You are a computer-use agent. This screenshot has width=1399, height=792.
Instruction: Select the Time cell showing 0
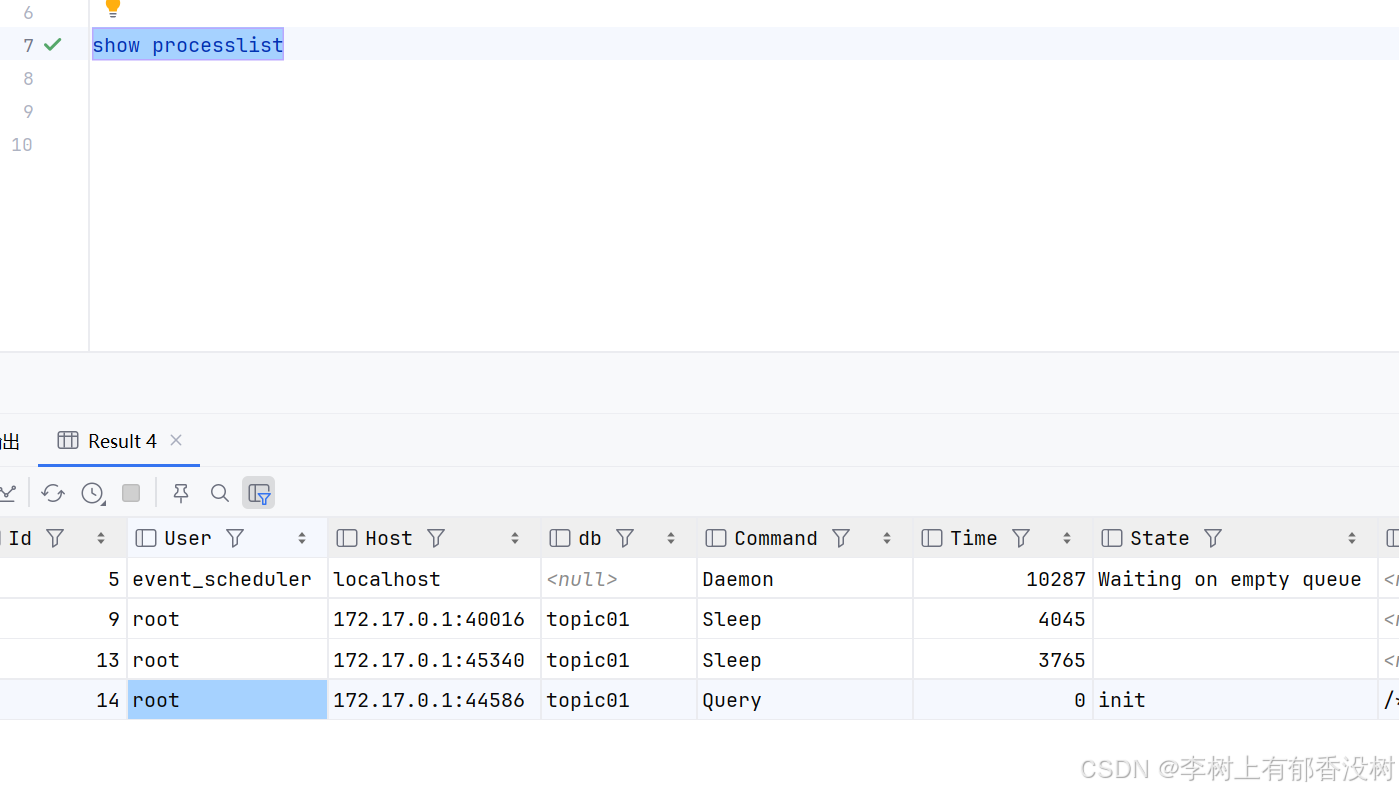(x=1003, y=700)
